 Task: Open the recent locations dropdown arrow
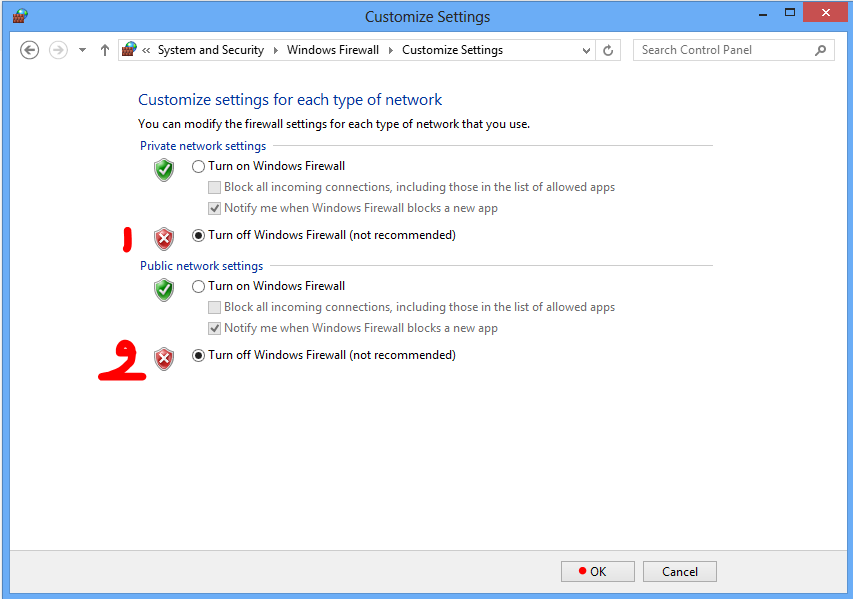[x=82, y=50]
